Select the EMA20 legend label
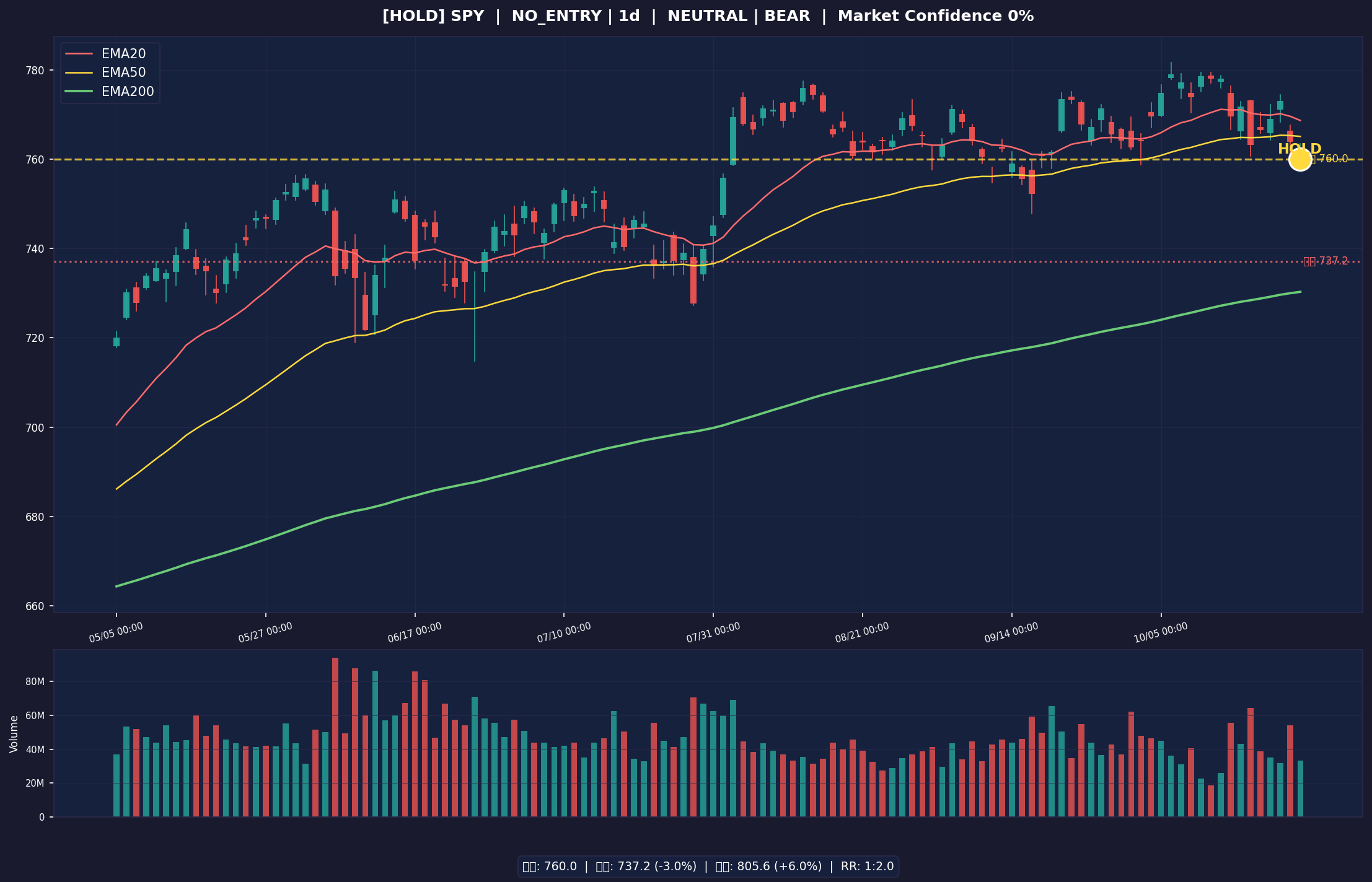This screenshot has width=1372, height=882. 123,54
